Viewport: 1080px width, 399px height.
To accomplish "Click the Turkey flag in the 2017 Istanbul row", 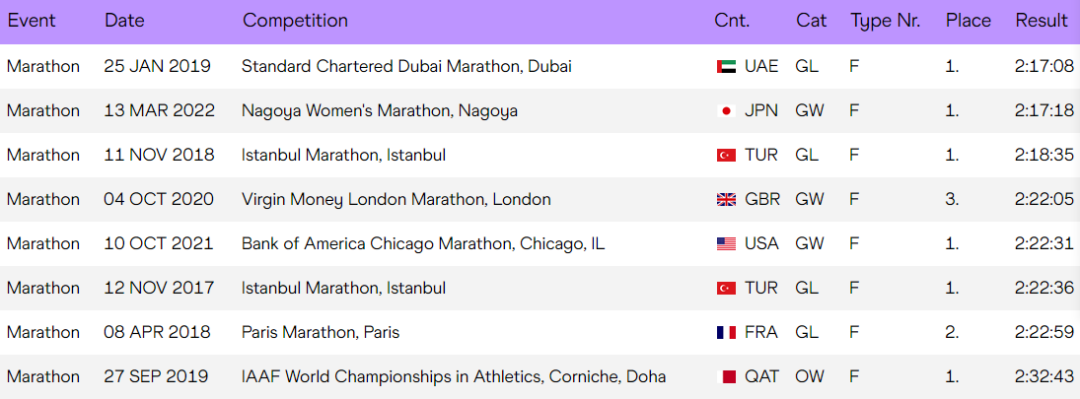I will point(726,288).
